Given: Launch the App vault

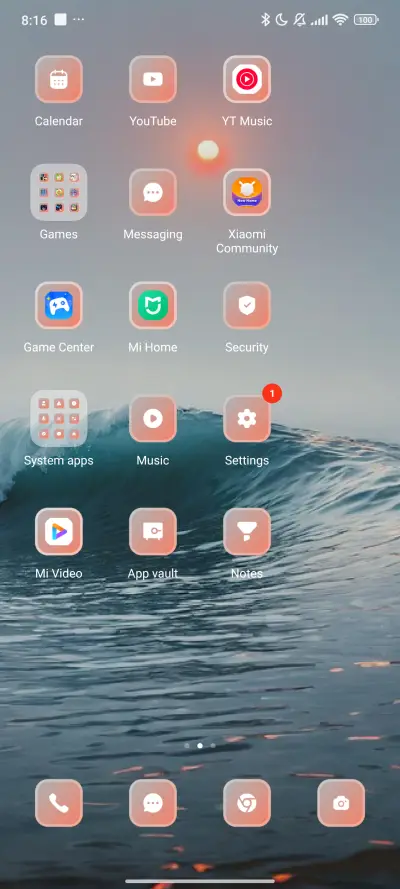Looking at the screenshot, I should coord(153,531).
